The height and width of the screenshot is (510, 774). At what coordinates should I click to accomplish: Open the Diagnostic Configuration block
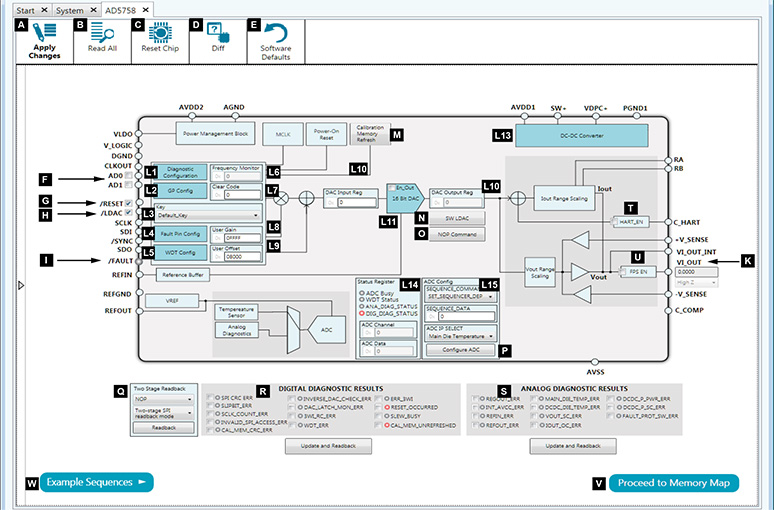tap(180, 172)
